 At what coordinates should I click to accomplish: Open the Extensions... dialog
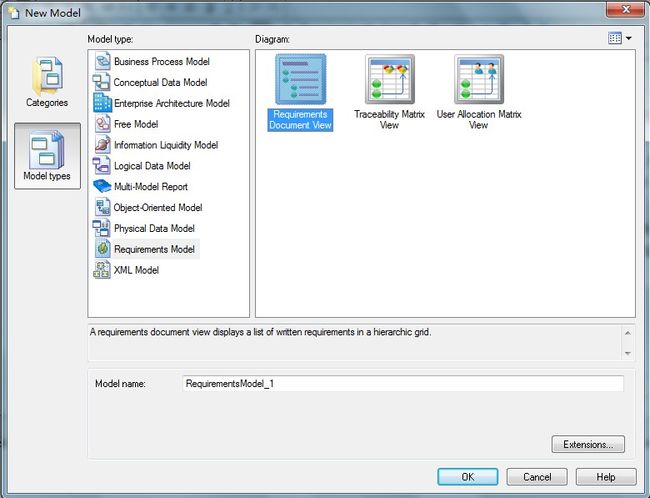click(588, 444)
